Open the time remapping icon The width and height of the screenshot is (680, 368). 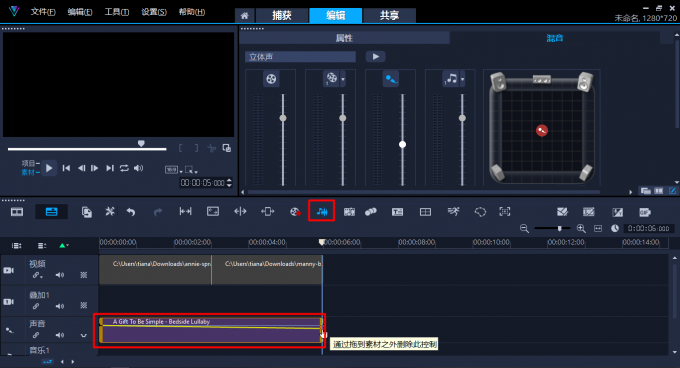coord(453,212)
